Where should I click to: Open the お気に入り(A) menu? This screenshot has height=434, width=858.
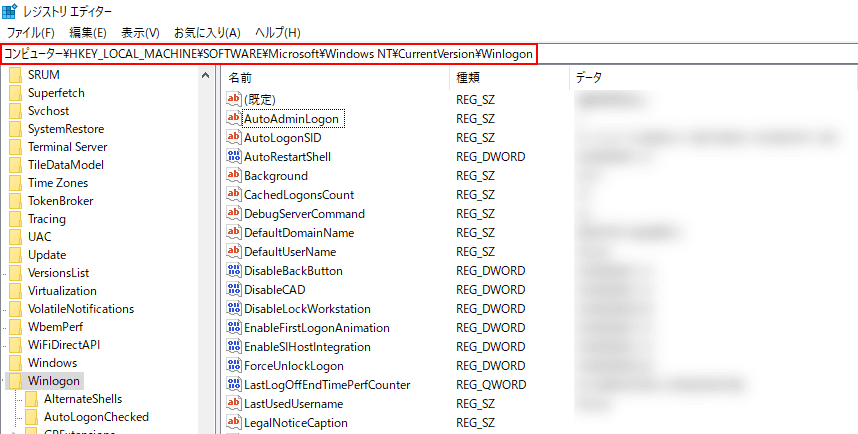click(207, 33)
